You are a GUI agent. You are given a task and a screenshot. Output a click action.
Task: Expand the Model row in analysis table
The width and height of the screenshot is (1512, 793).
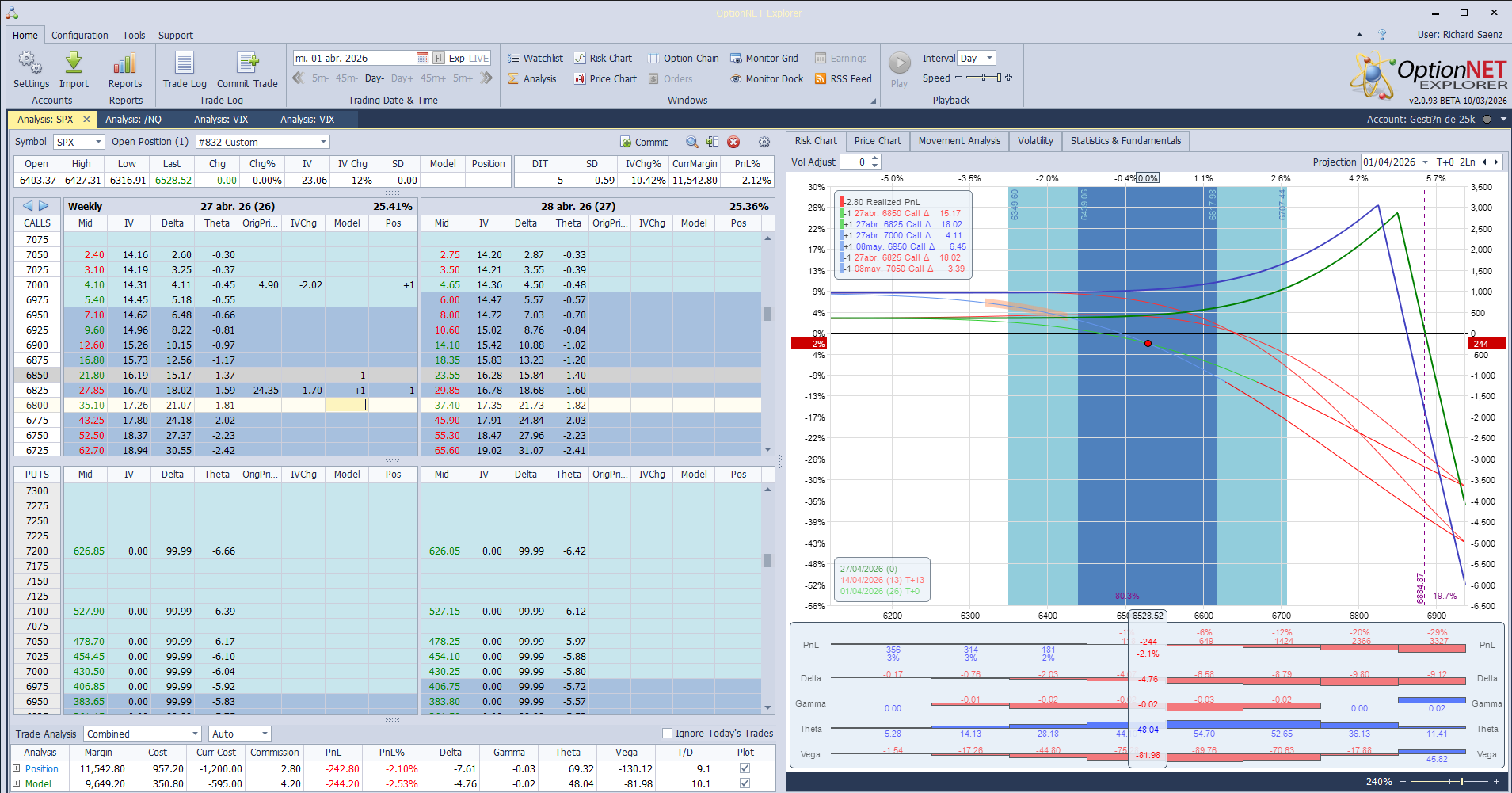pos(16,783)
